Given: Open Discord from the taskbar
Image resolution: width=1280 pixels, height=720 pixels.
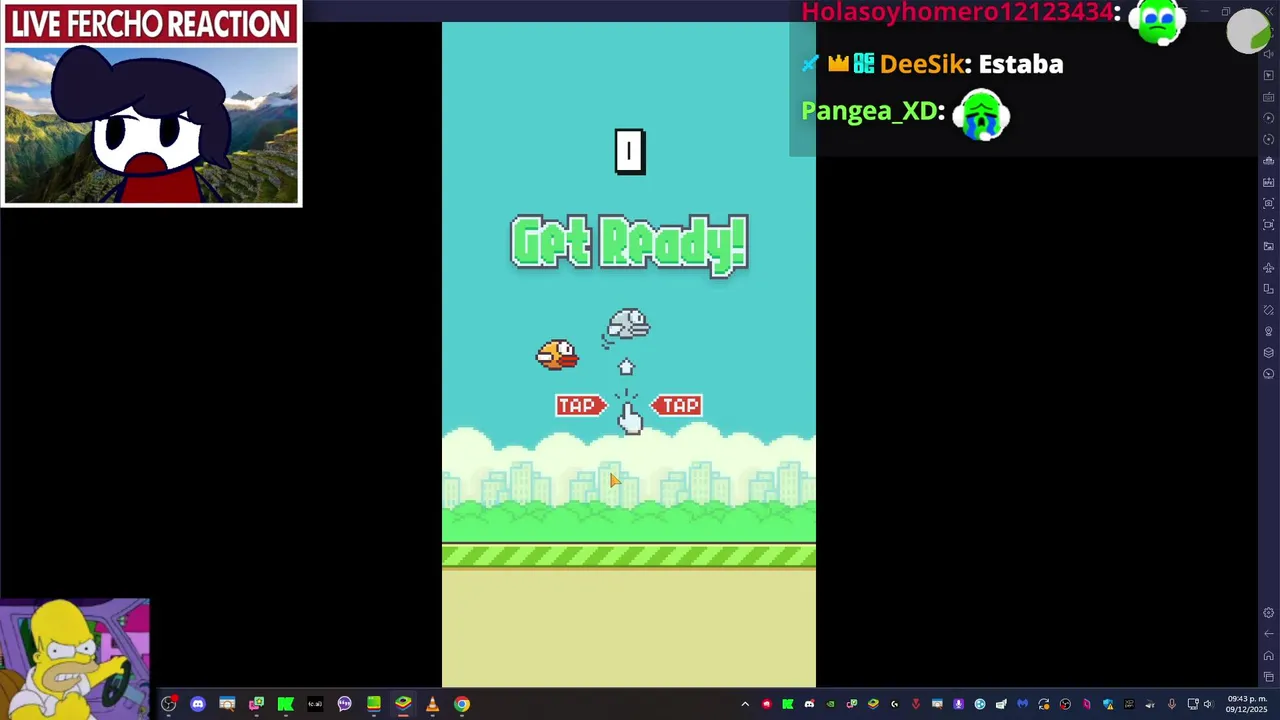Looking at the screenshot, I should [198, 704].
